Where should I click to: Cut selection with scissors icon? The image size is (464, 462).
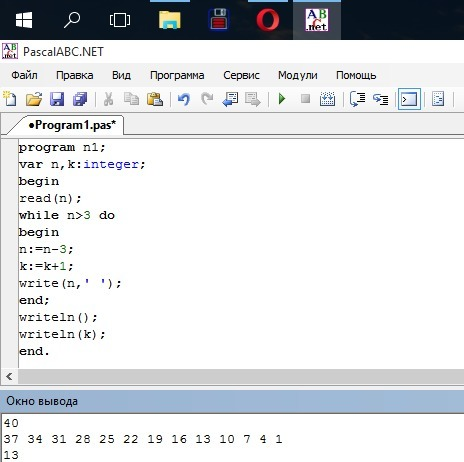pyautogui.click(x=108, y=99)
